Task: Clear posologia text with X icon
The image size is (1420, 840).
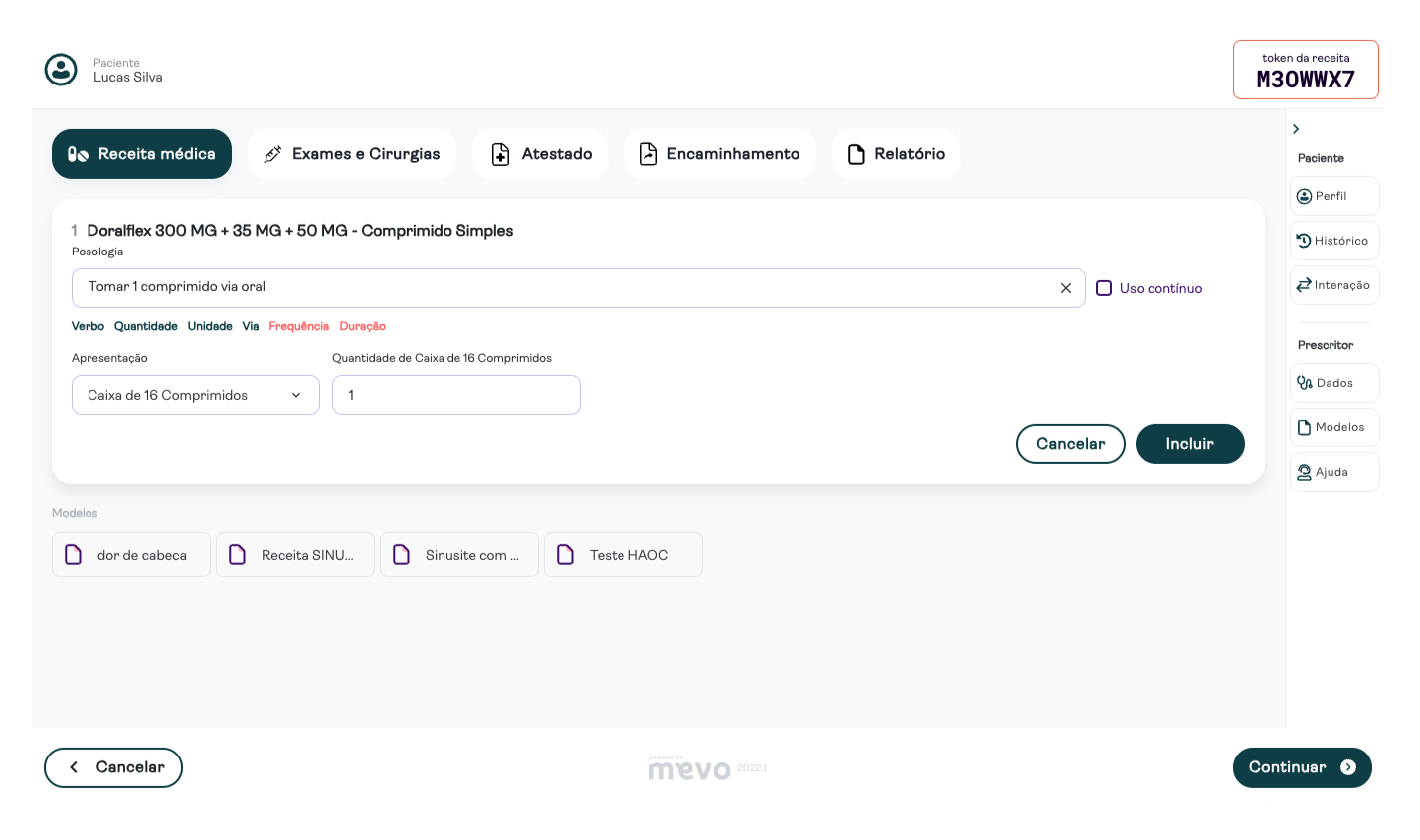Action: (x=1065, y=288)
